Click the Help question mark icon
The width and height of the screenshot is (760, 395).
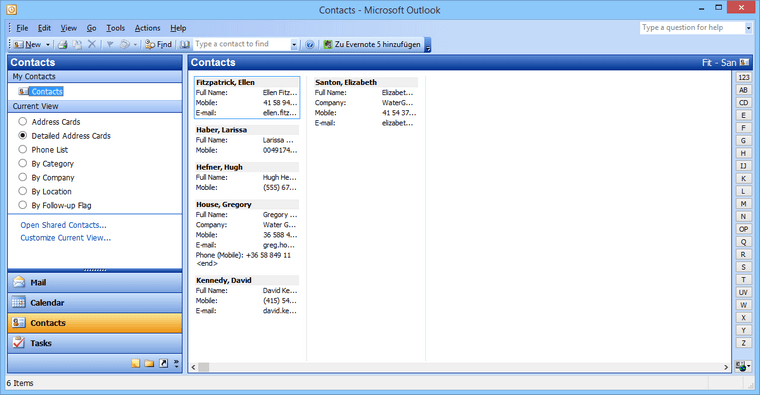point(310,45)
